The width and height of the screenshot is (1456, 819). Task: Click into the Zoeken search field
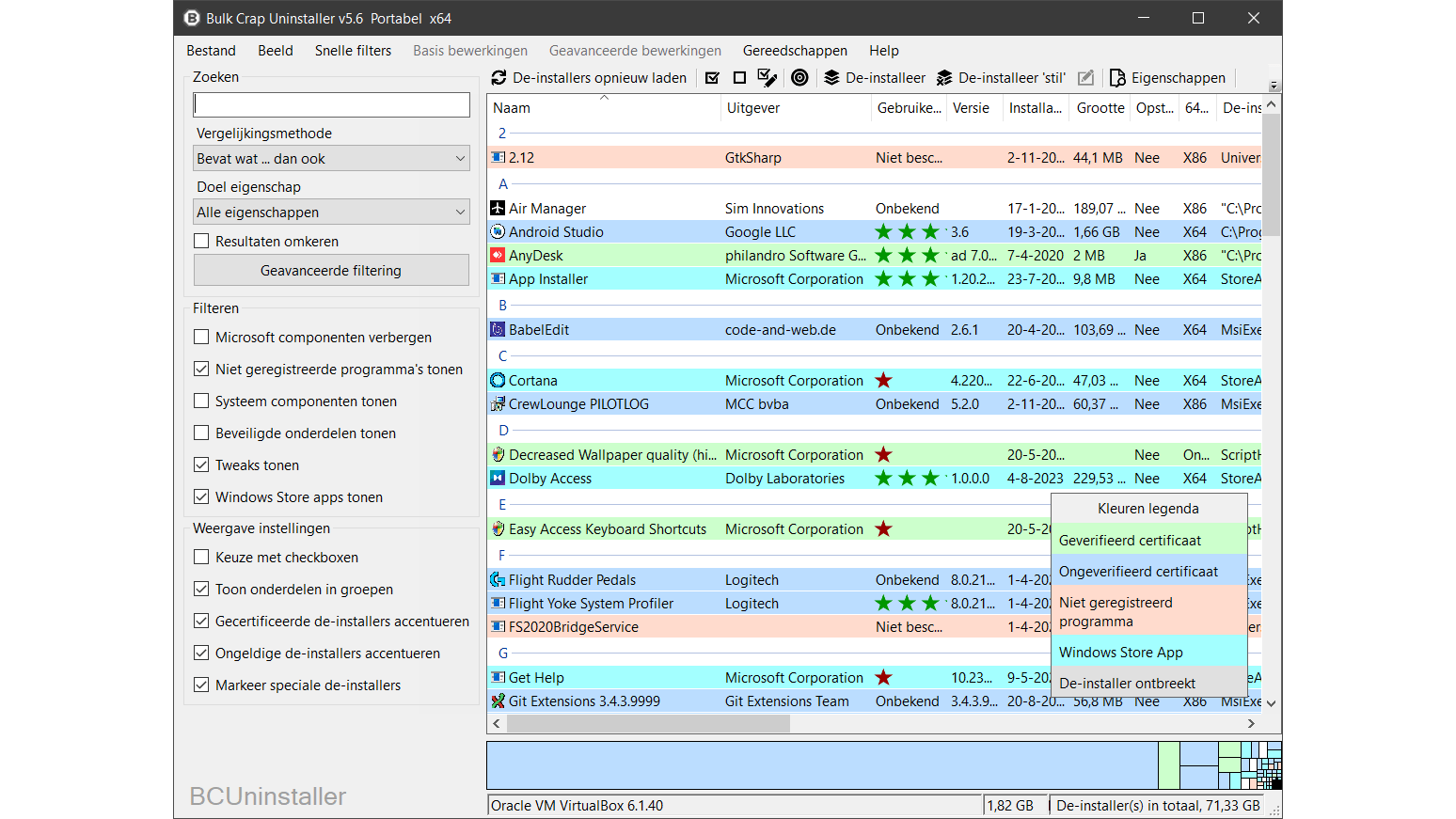331,104
